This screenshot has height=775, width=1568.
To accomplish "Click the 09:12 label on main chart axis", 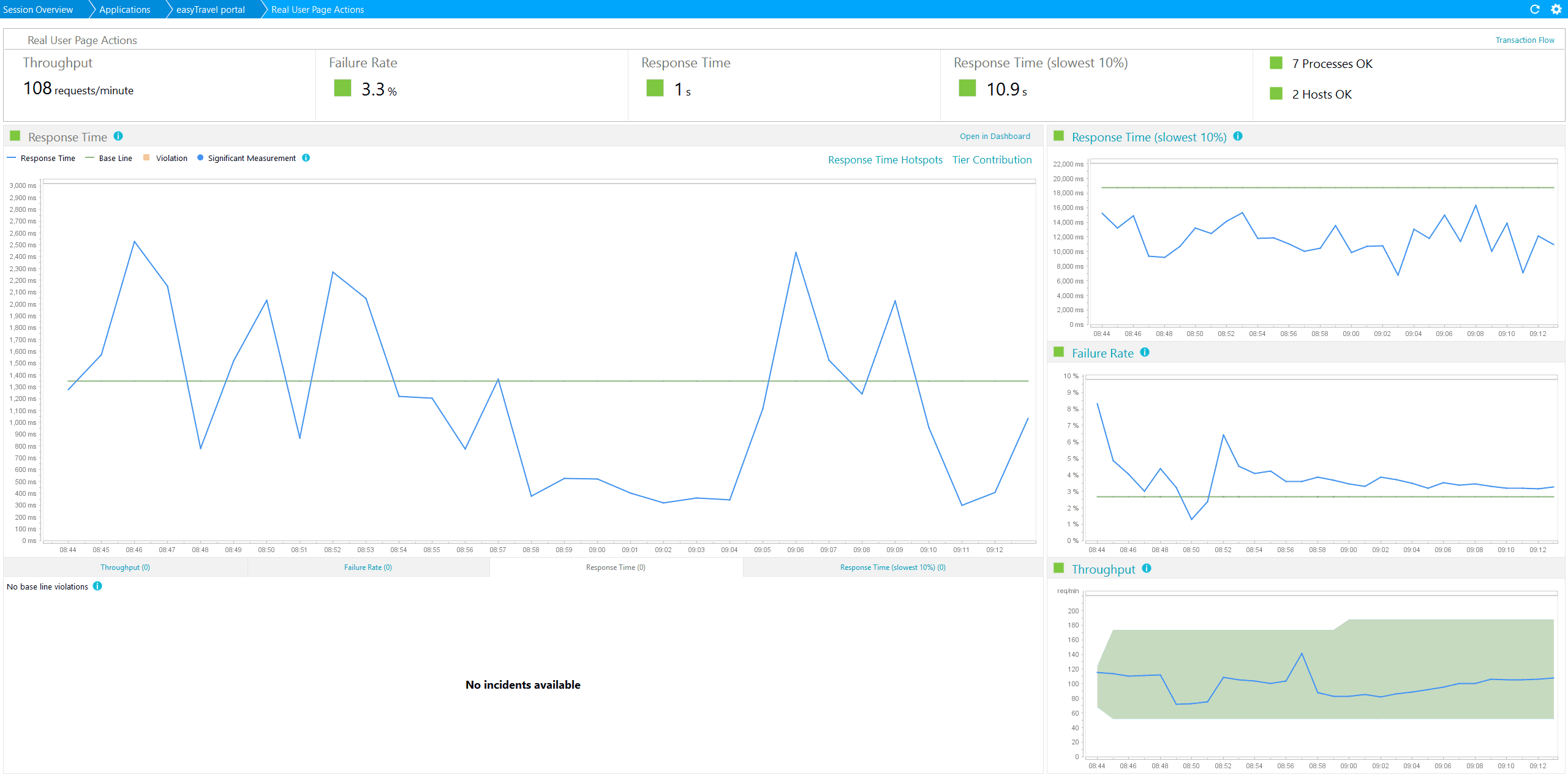I will coord(994,550).
